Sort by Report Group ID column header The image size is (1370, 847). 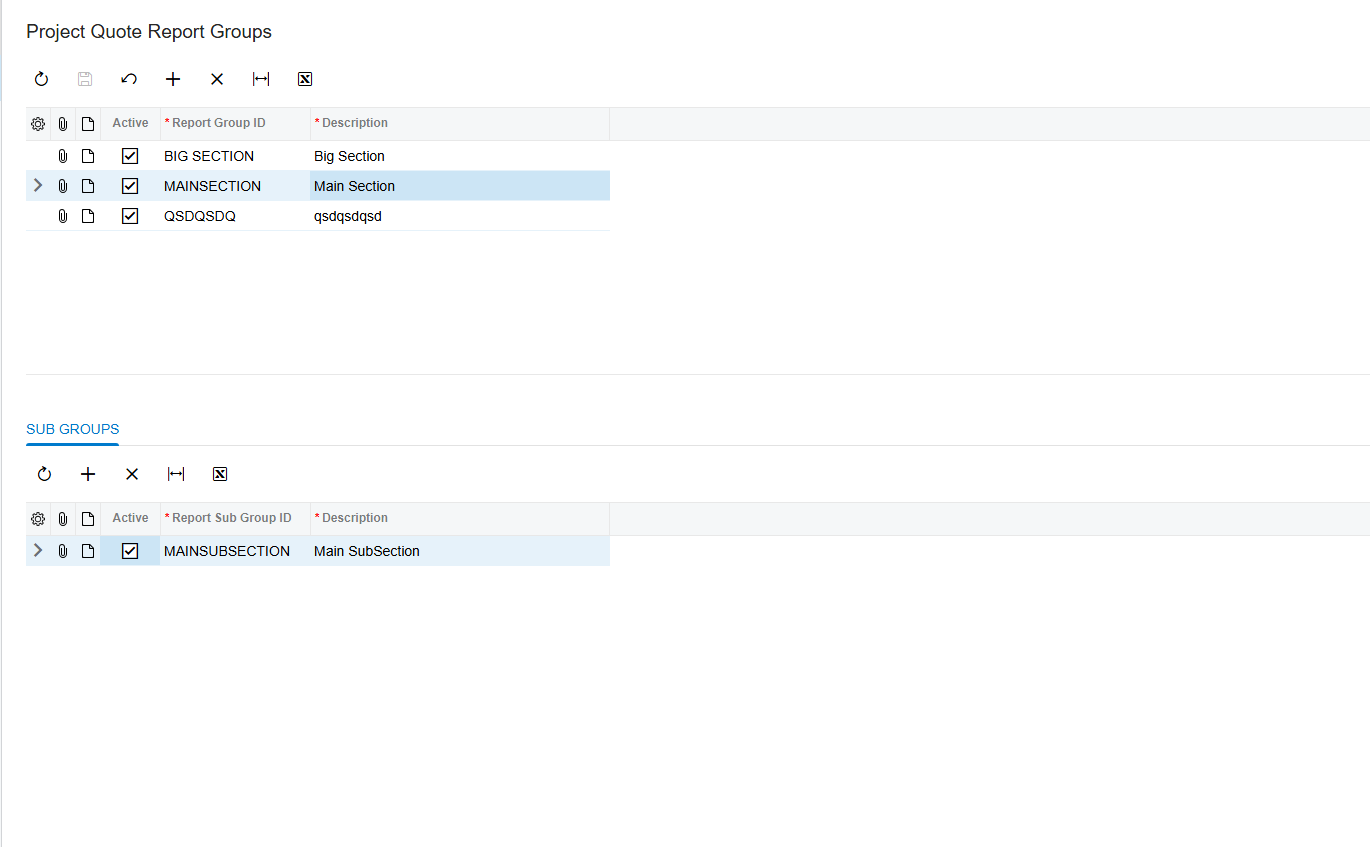click(x=235, y=123)
